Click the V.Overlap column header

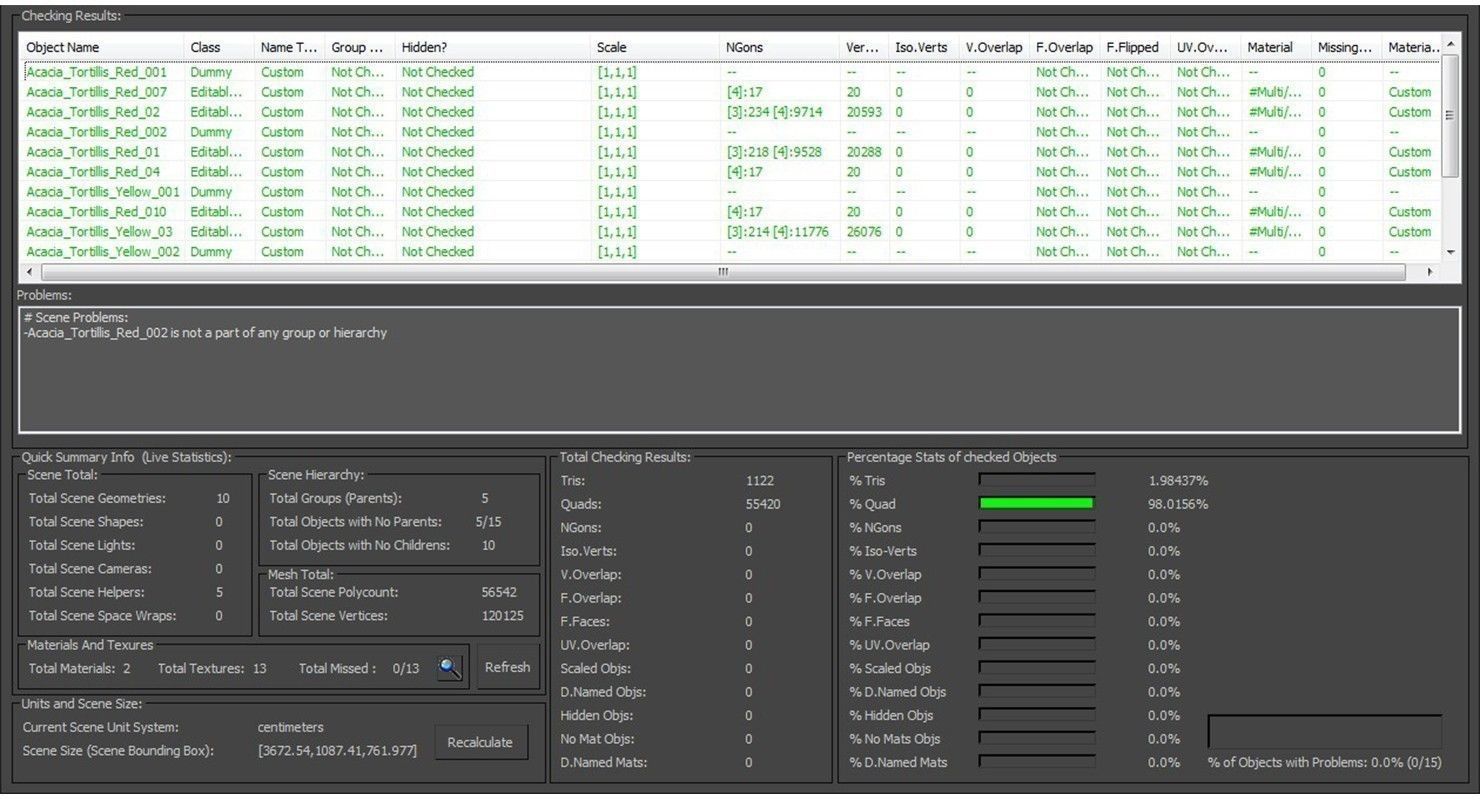click(x=994, y=47)
